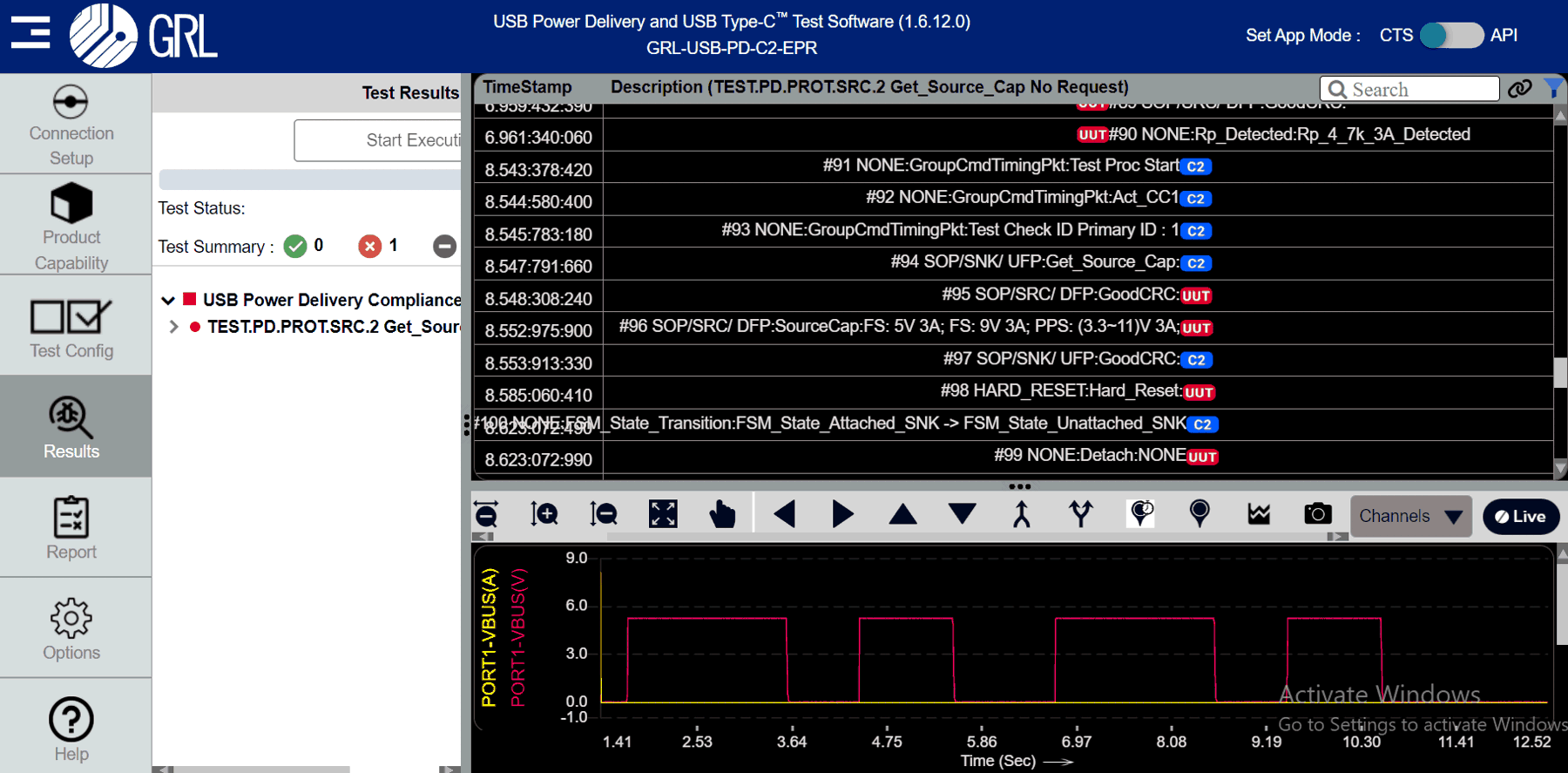This screenshot has height=773, width=1568.
Task: Select the Results sidebar tab
Action: point(71,427)
